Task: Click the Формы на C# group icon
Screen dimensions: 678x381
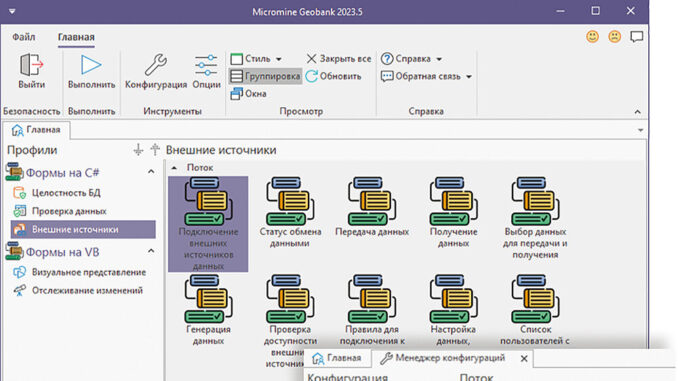Action: coord(14,172)
